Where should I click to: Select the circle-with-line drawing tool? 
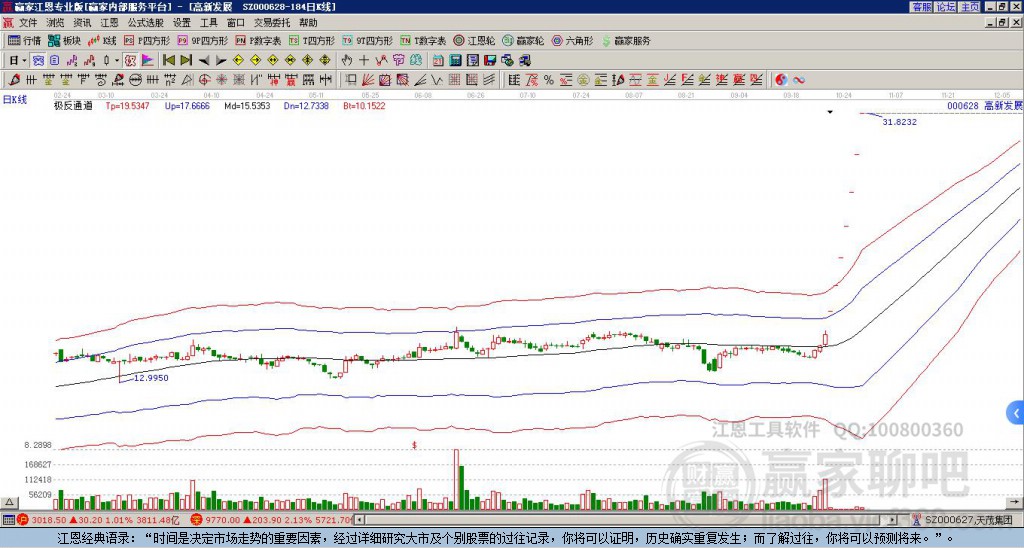[135, 80]
